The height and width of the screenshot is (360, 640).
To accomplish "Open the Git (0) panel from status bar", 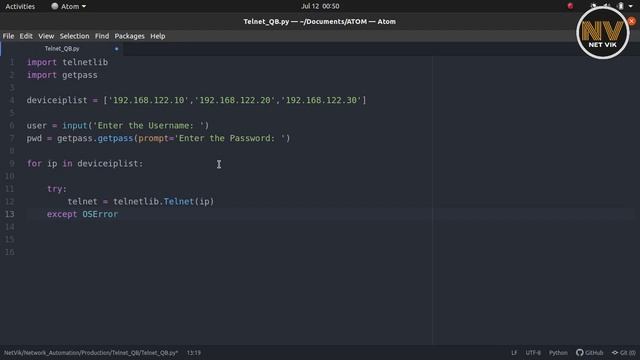I will click(x=623, y=353).
